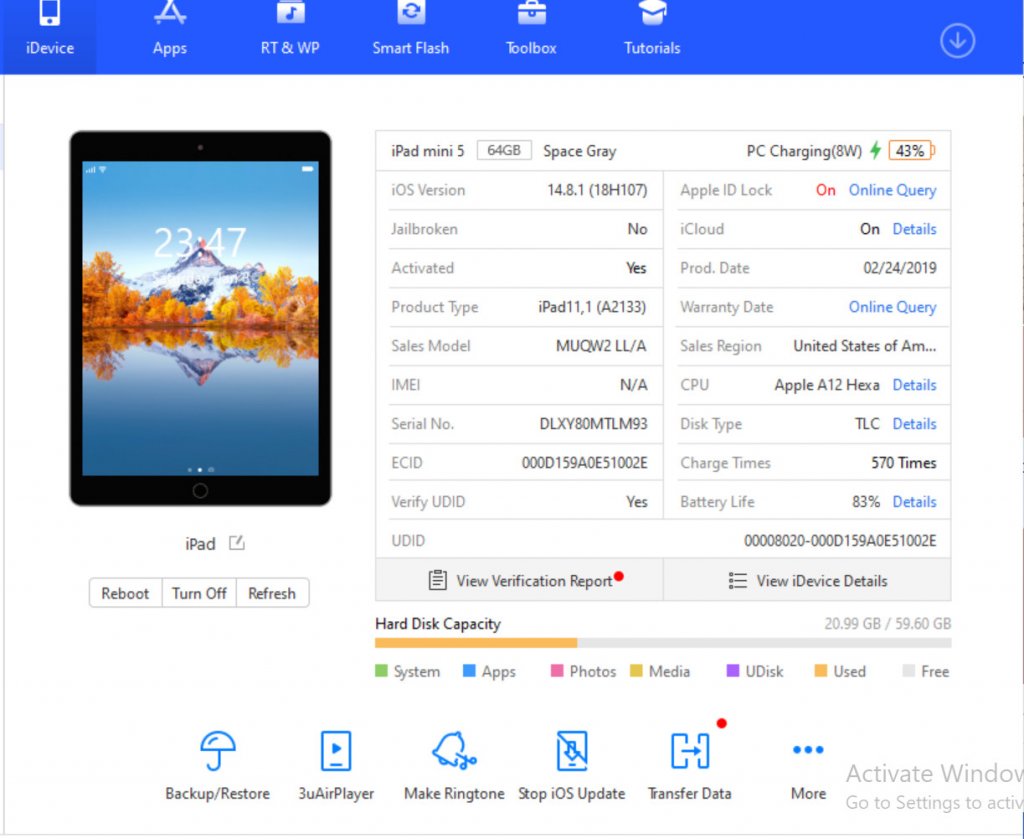Show Disk Type Details

pos(914,424)
